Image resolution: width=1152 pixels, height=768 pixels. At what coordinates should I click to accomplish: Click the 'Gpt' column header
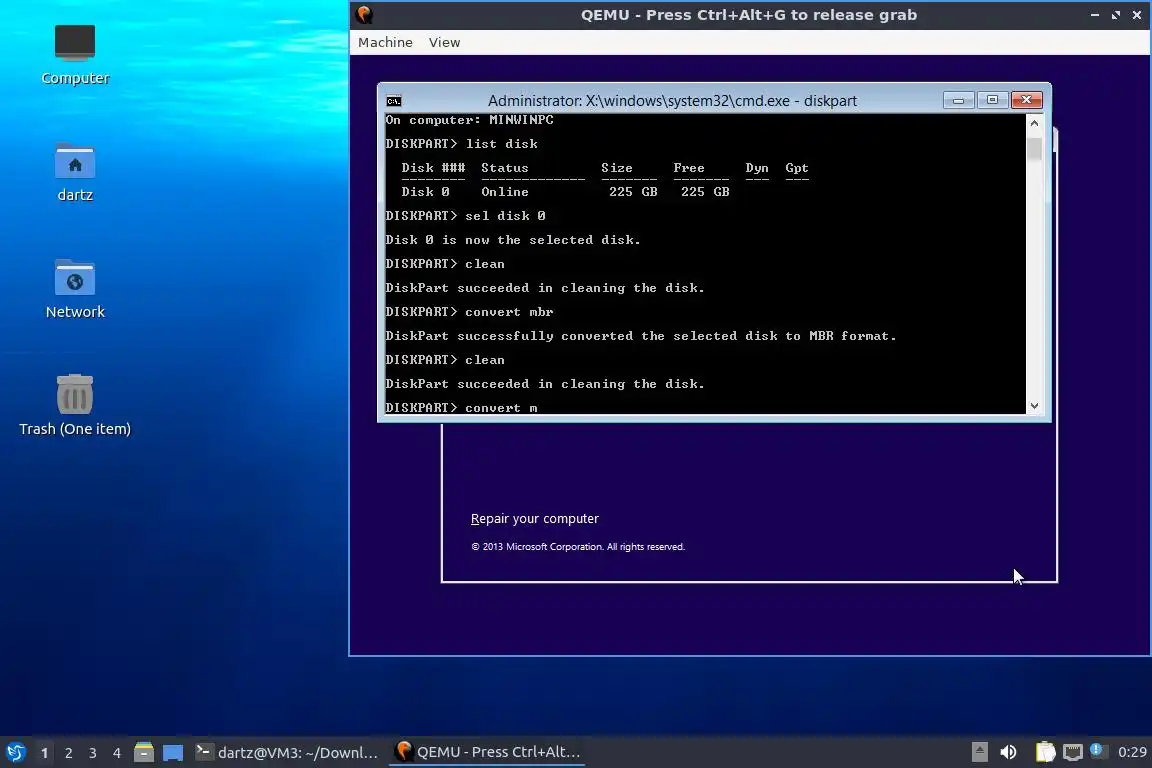796,168
